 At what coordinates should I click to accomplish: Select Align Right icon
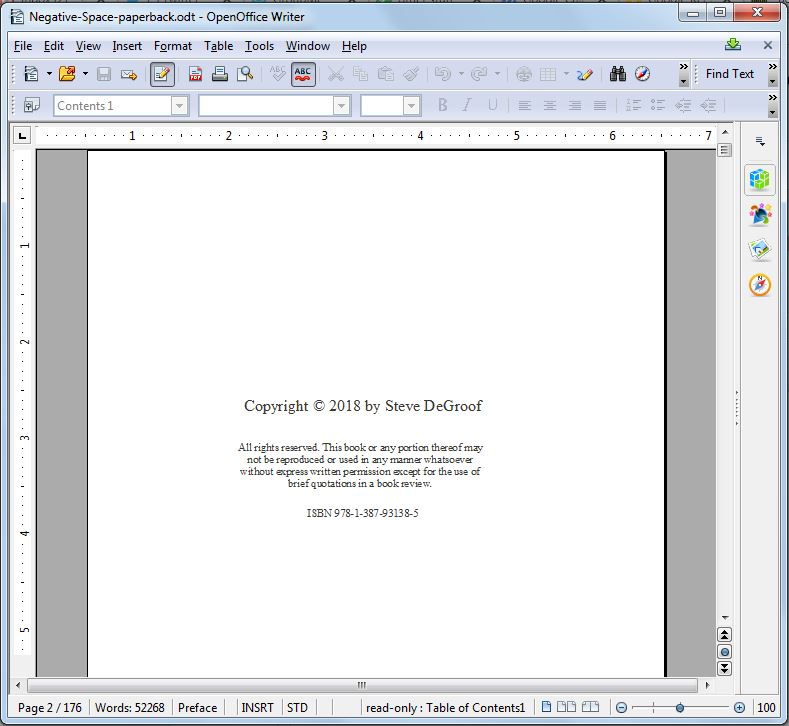(575, 106)
